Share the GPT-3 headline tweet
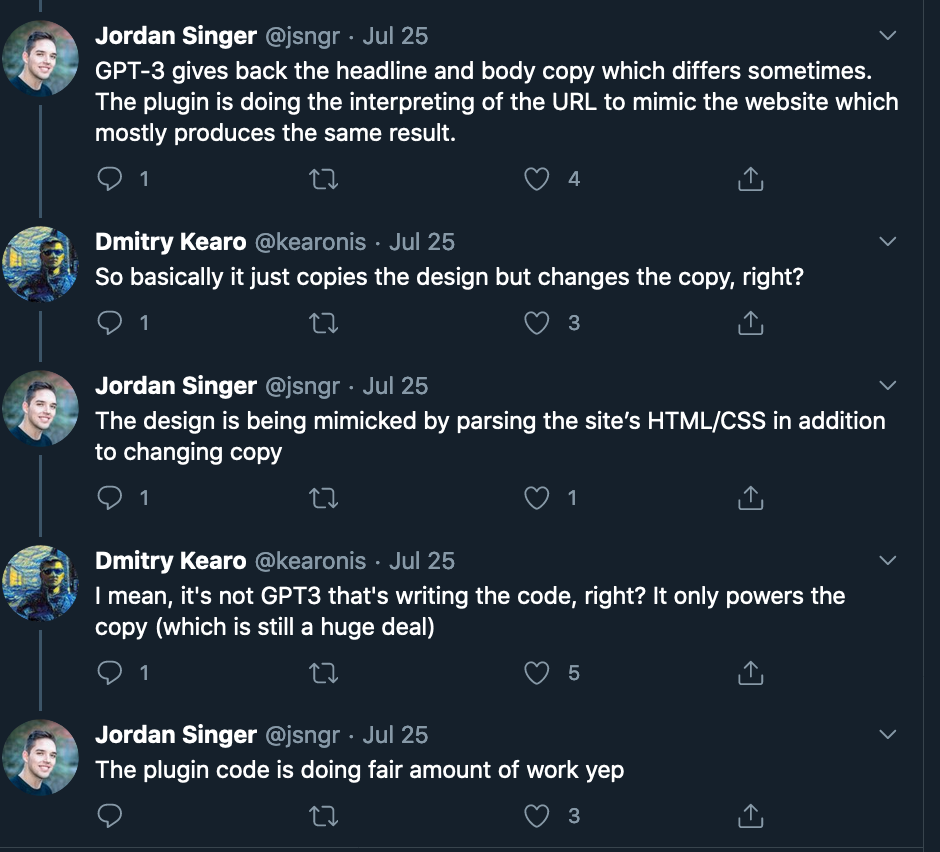The height and width of the screenshot is (852, 940). 750,179
